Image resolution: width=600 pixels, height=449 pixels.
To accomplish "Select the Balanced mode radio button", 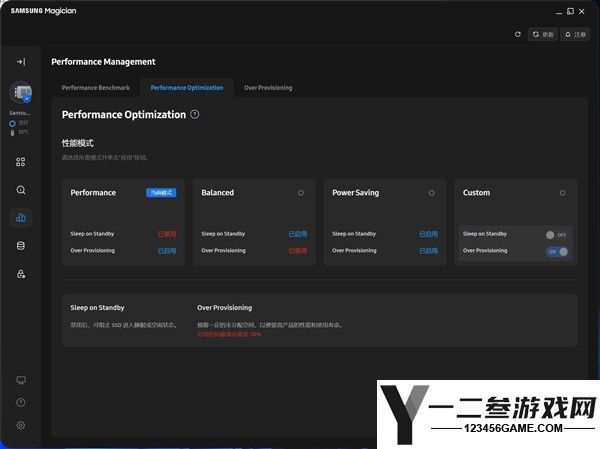I will (301, 193).
